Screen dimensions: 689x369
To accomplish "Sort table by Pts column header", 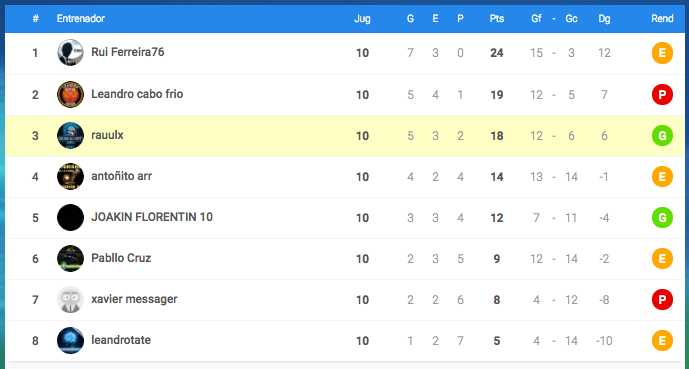I will coord(497,19).
